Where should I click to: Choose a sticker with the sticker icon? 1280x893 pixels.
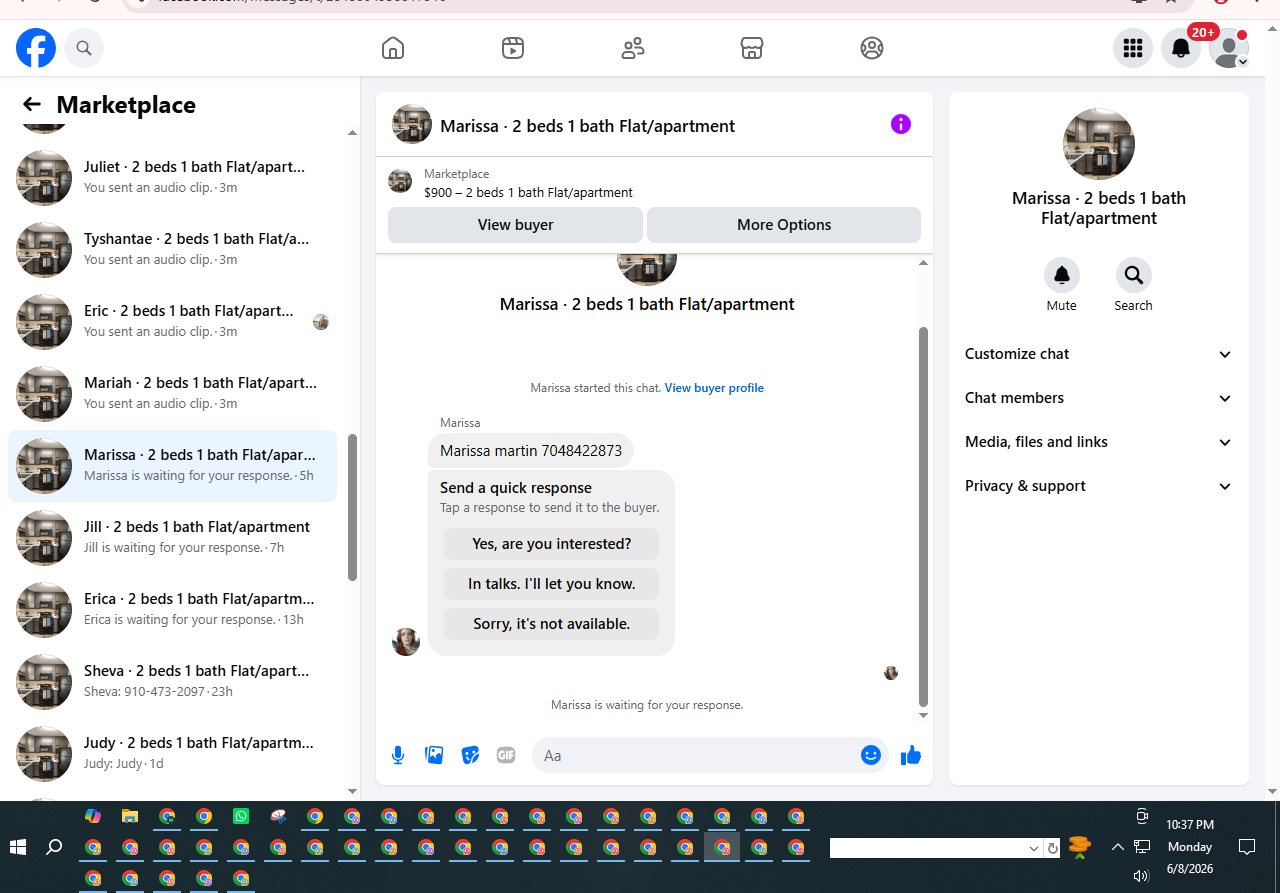tap(470, 755)
